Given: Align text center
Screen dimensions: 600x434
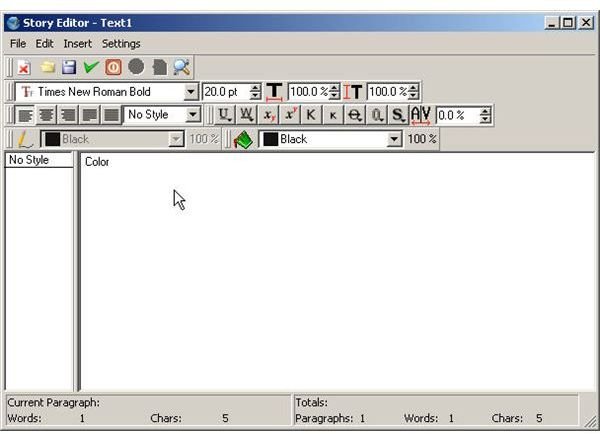Looking at the screenshot, I should pos(46,115).
